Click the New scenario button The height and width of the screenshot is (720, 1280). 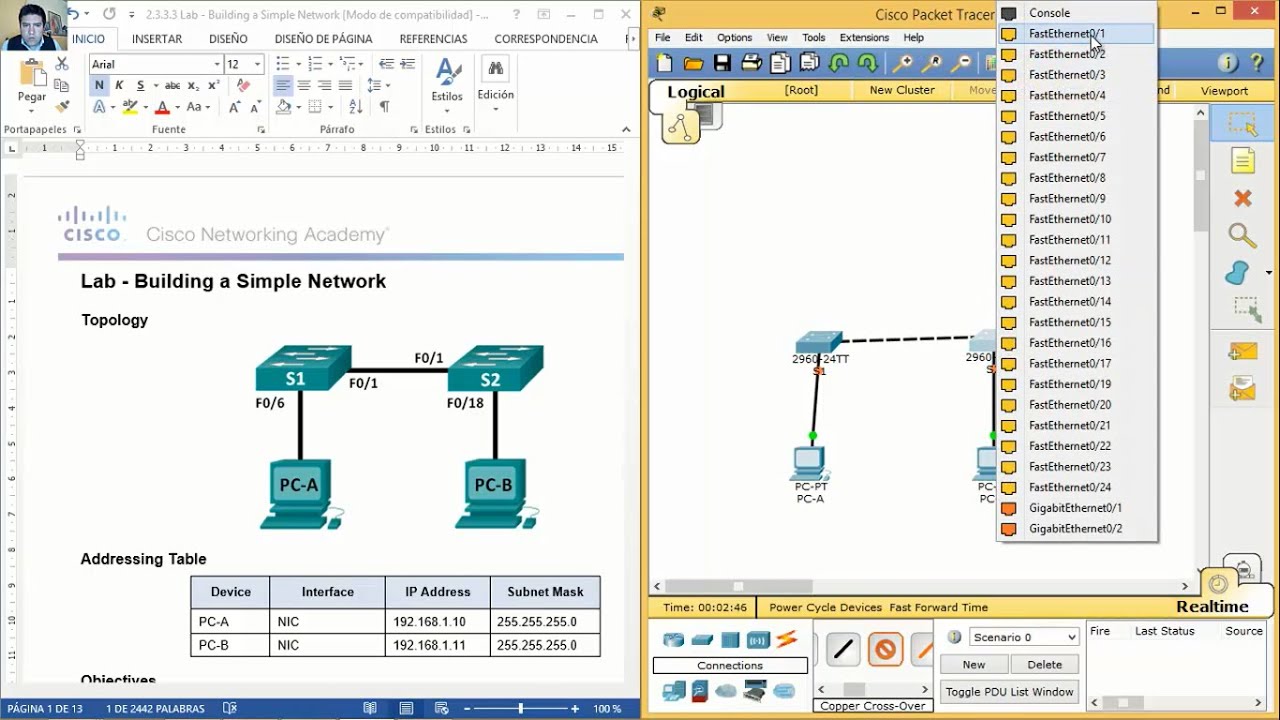click(x=974, y=664)
